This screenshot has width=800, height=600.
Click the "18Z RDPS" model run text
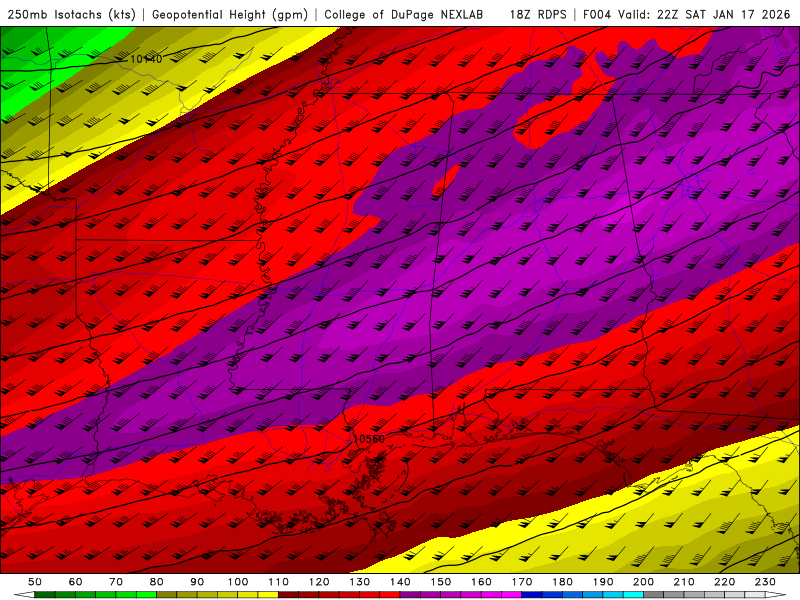point(538,14)
